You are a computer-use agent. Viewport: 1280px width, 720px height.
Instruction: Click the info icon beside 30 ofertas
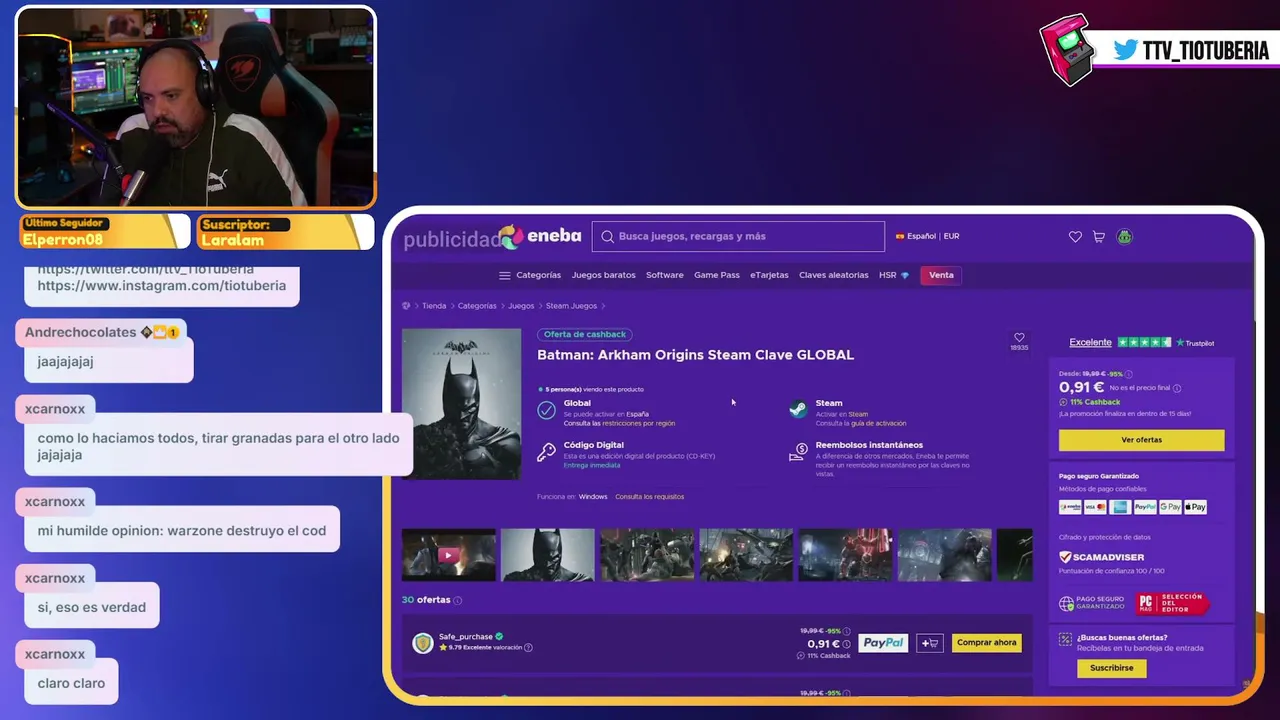[458, 601]
